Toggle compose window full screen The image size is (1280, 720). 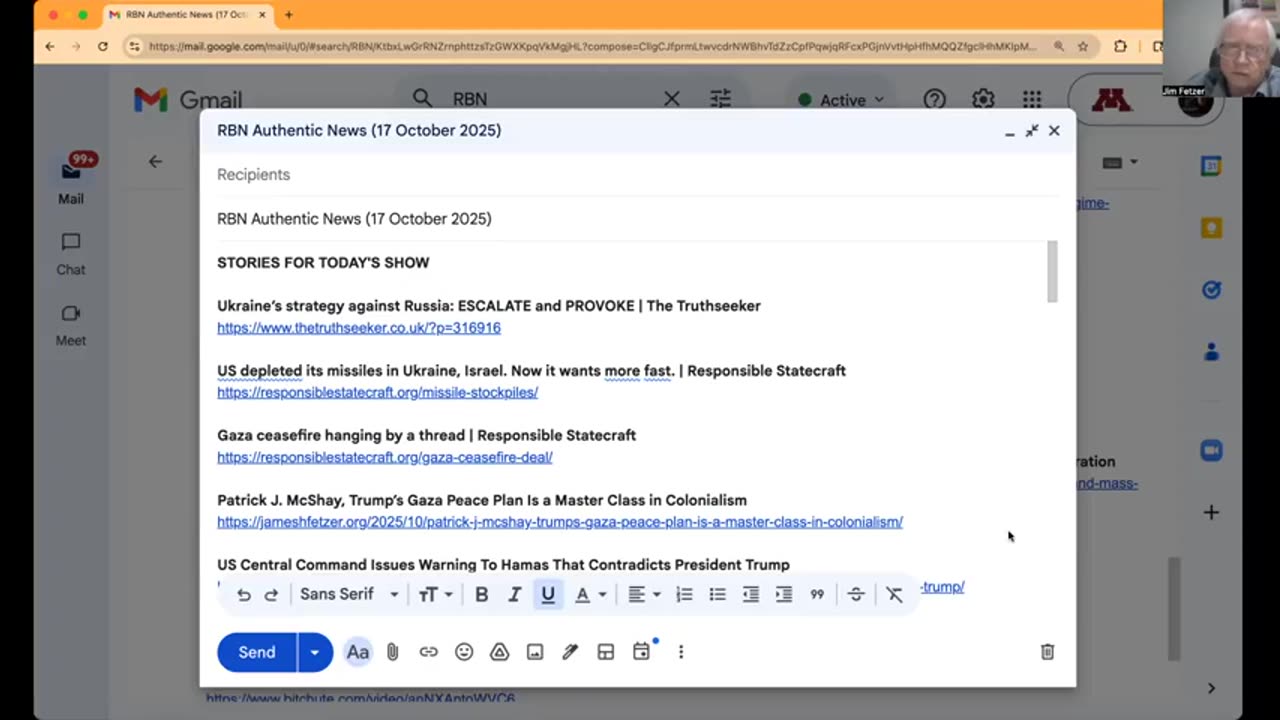1032,131
